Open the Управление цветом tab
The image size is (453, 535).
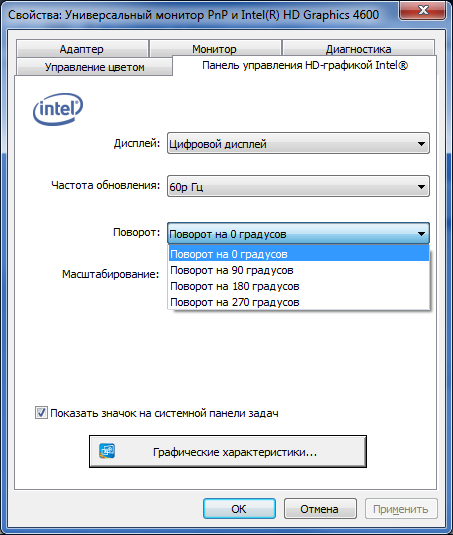[94, 67]
